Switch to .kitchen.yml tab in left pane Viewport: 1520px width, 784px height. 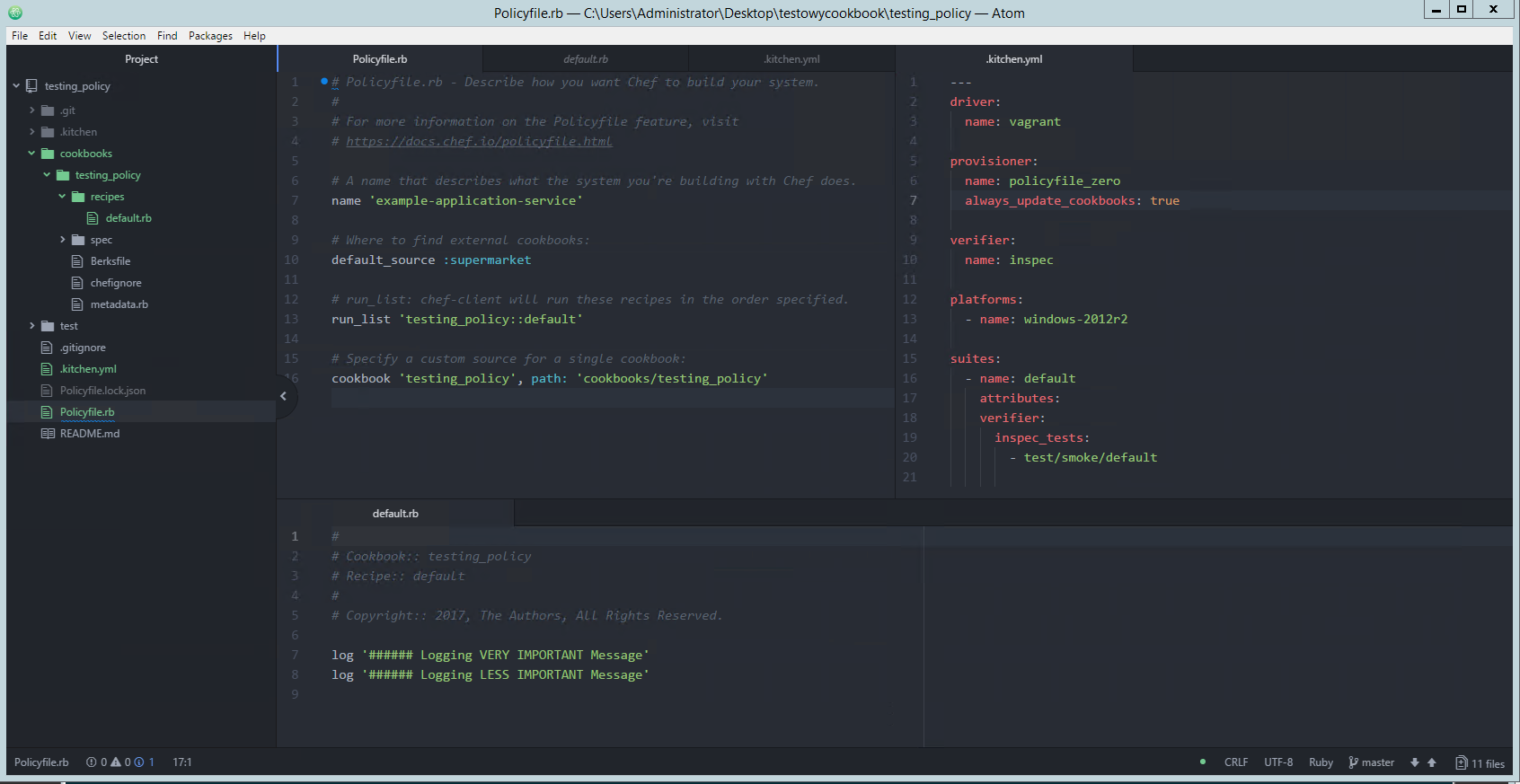[791, 59]
